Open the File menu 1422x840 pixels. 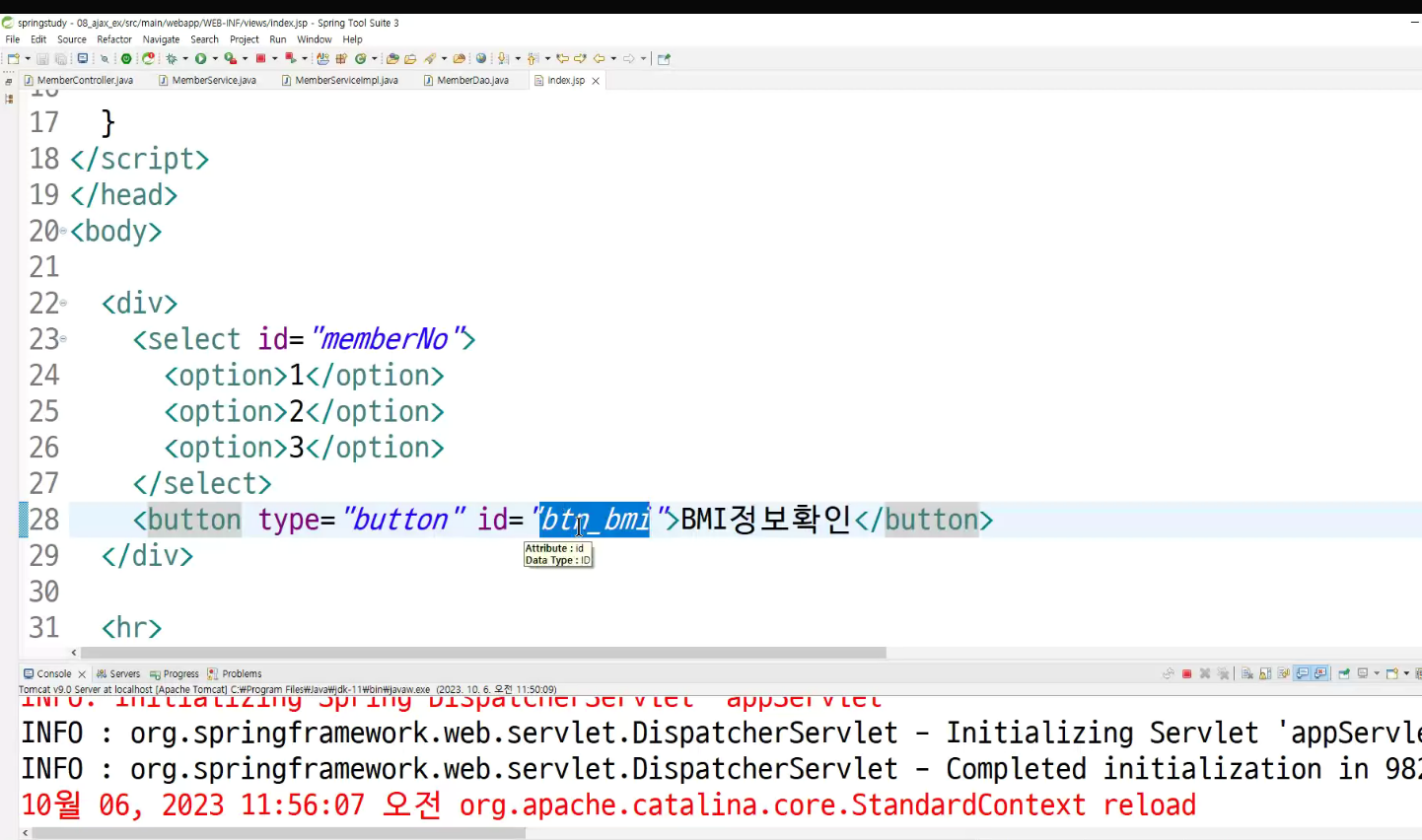point(13,39)
